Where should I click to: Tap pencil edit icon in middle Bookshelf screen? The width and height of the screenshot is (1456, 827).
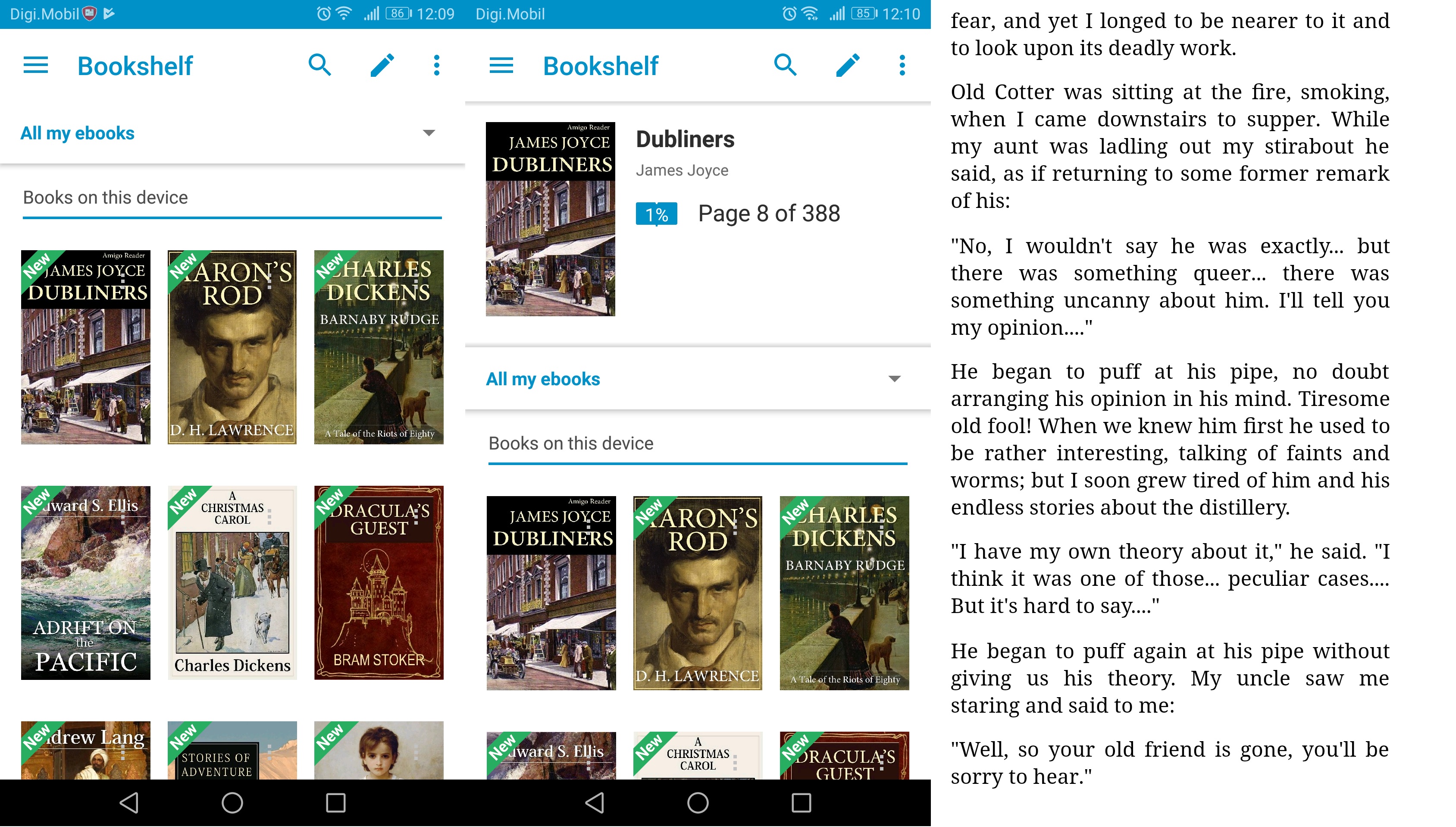click(848, 65)
